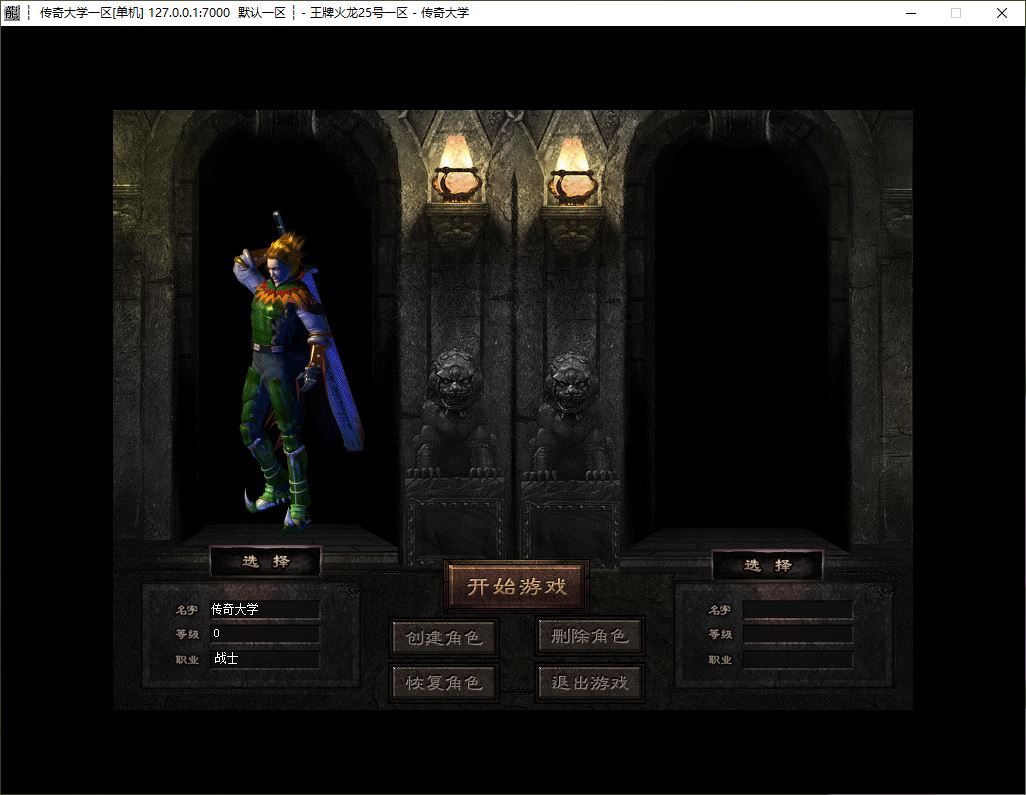The height and width of the screenshot is (795, 1026).
Task: Open 创建角色 to create a character
Action: (x=444, y=637)
